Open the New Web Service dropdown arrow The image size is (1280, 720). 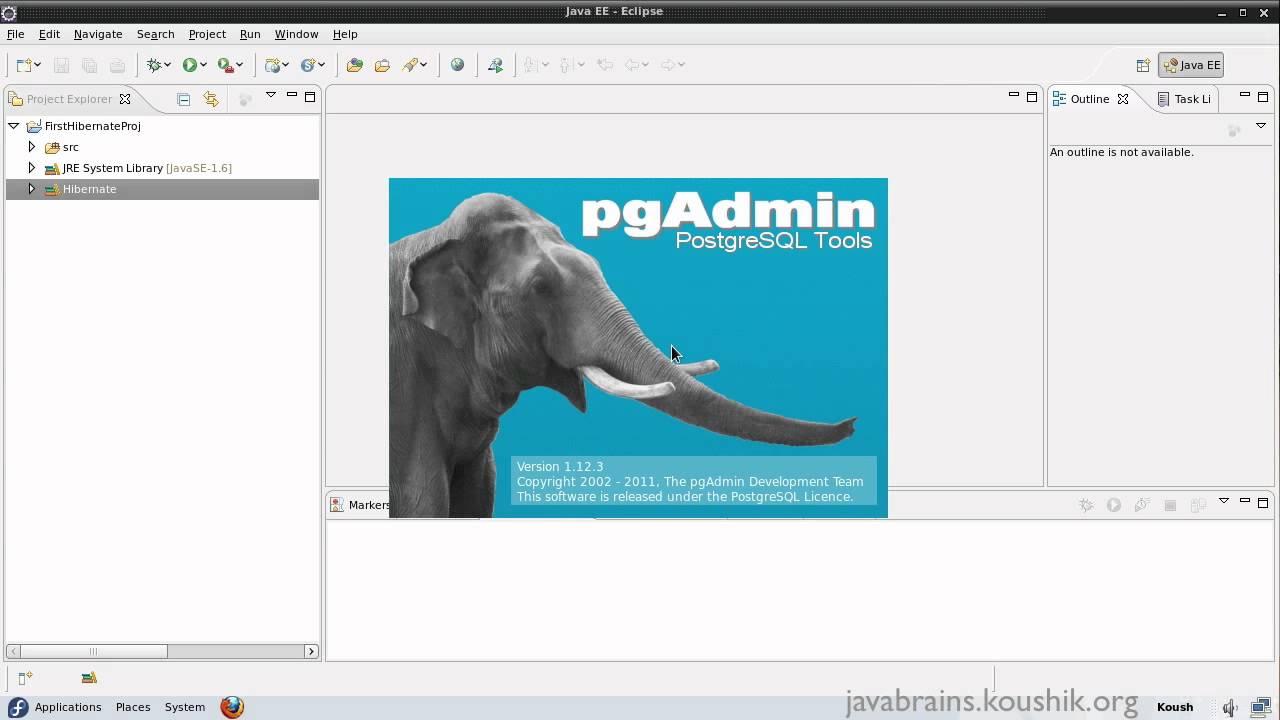[x=321, y=65]
